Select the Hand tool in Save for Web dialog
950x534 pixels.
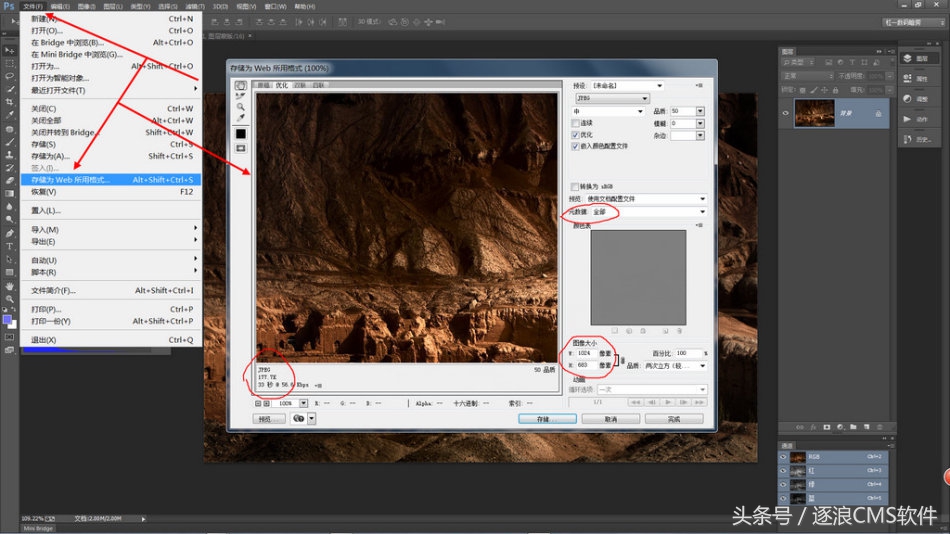click(x=240, y=86)
